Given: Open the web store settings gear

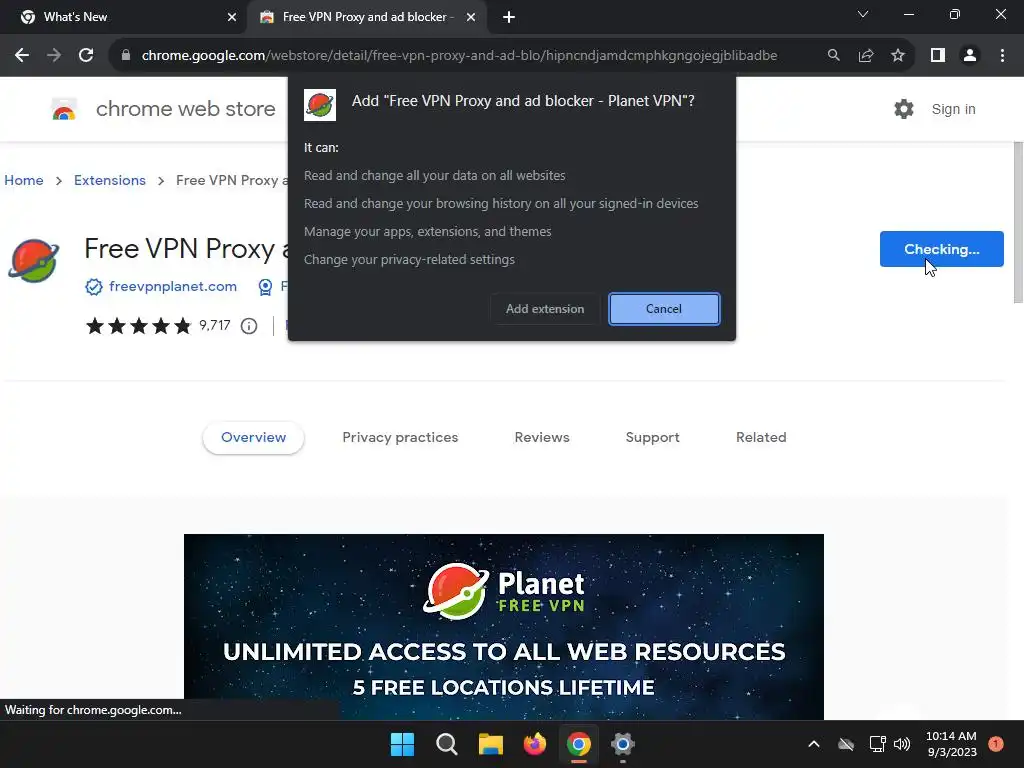Looking at the screenshot, I should point(904,109).
